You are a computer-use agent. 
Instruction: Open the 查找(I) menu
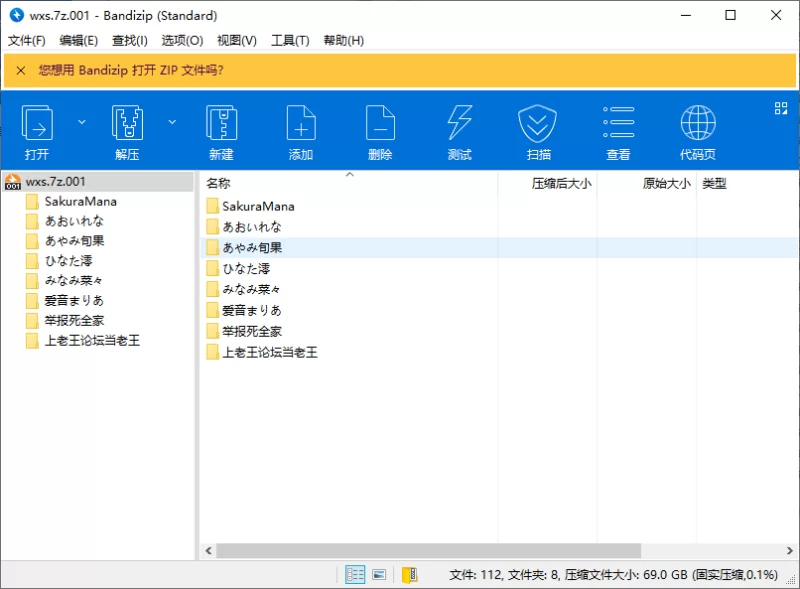coord(130,40)
